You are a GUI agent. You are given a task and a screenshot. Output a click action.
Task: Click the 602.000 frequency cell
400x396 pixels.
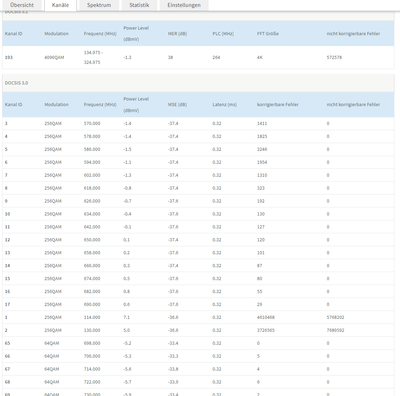coord(92,175)
